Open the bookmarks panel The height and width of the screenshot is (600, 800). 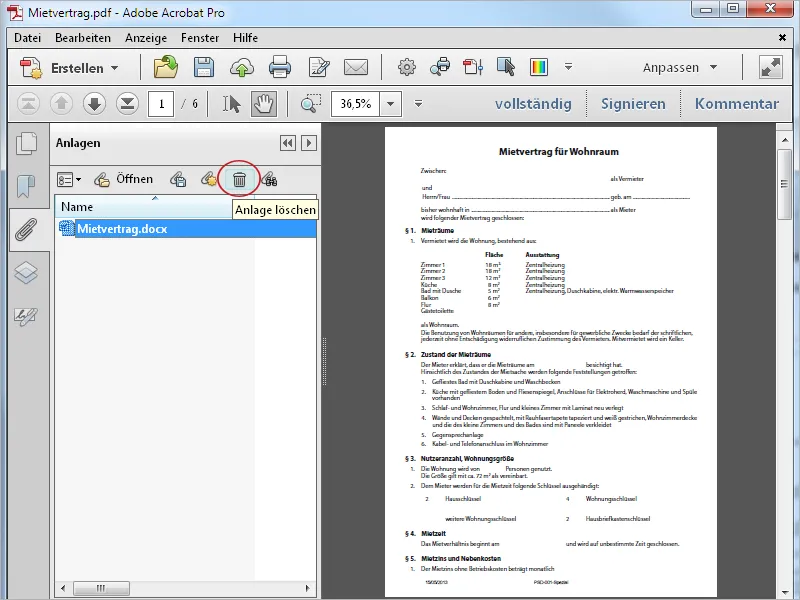tap(26, 186)
